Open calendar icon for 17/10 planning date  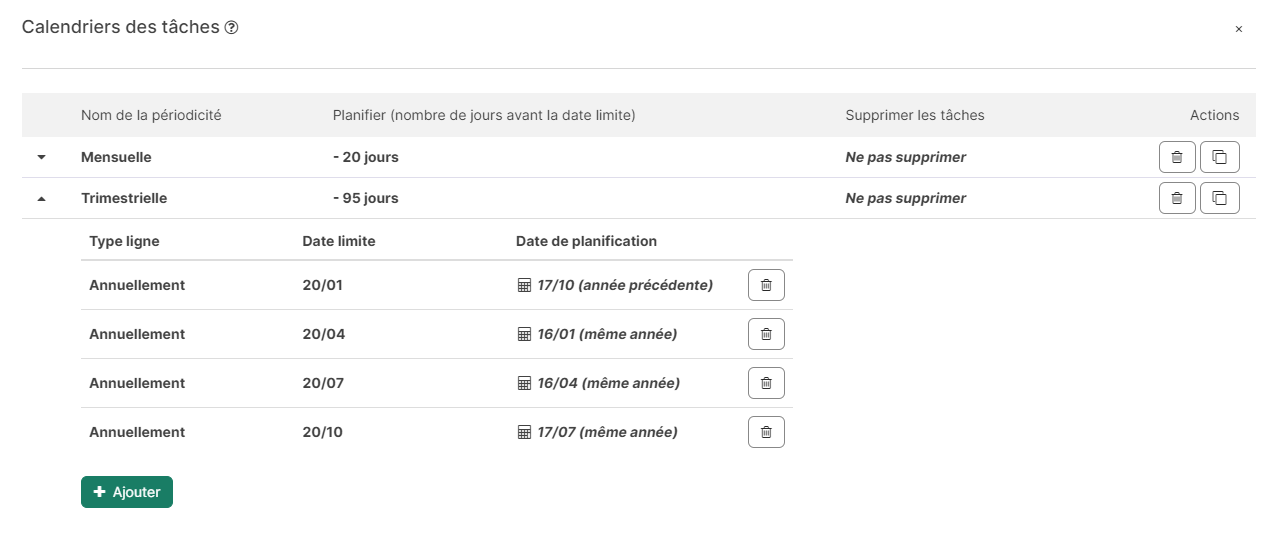tap(524, 286)
